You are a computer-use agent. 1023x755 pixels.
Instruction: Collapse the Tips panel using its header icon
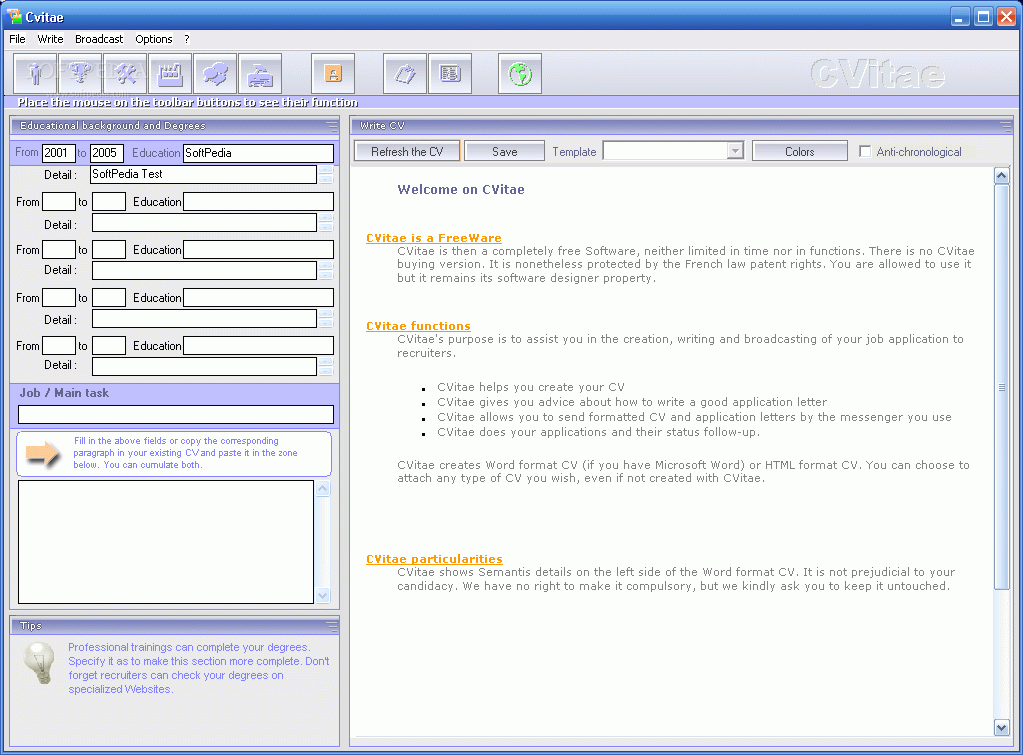point(331,626)
